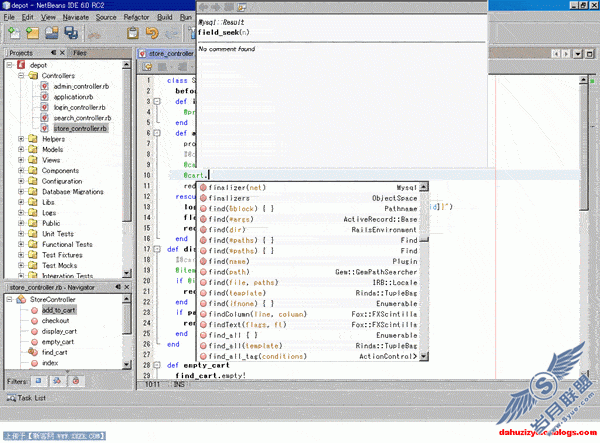Open the File menu
600x443 pixels.
coord(9,17)
